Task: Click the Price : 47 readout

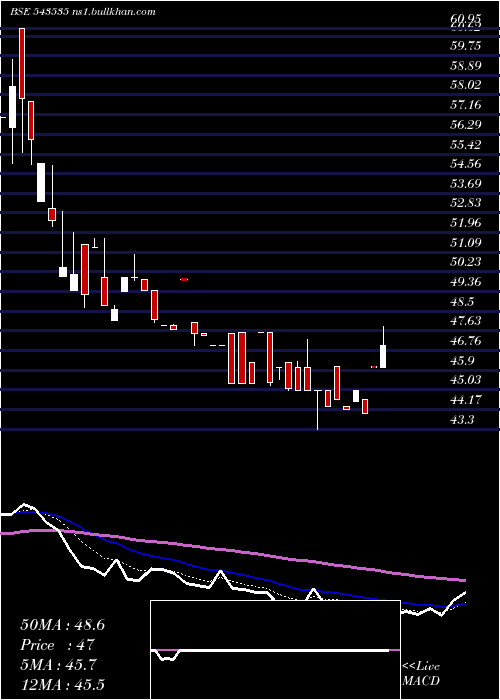Action: coord(57,645)
